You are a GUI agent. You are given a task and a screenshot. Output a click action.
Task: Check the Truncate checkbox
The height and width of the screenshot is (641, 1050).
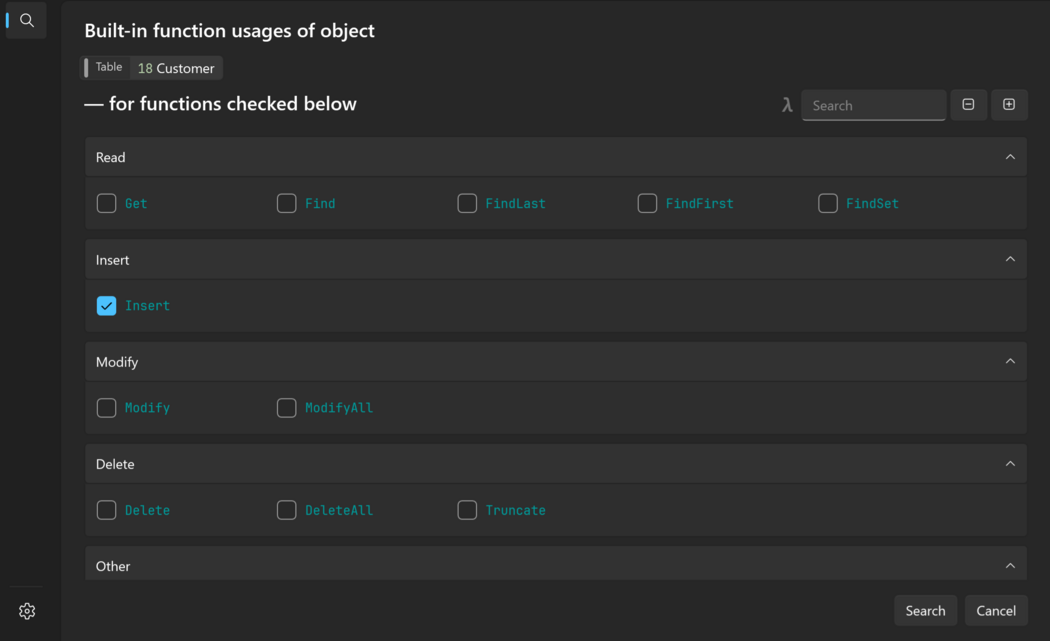pyautogui.click(x=467, y=510)
